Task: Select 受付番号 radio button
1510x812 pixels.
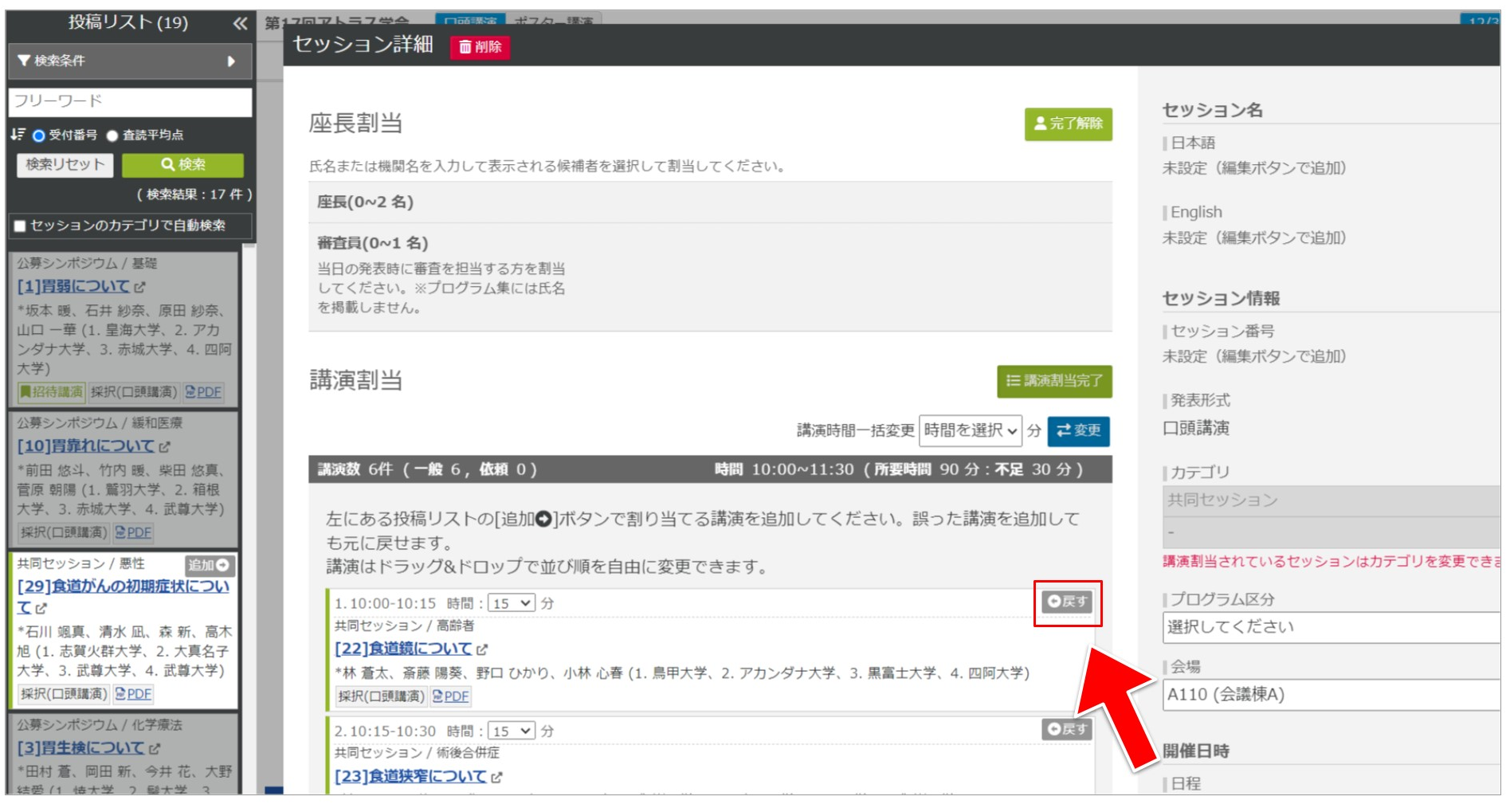Action: pyautogui.click(x=38, y=135)
